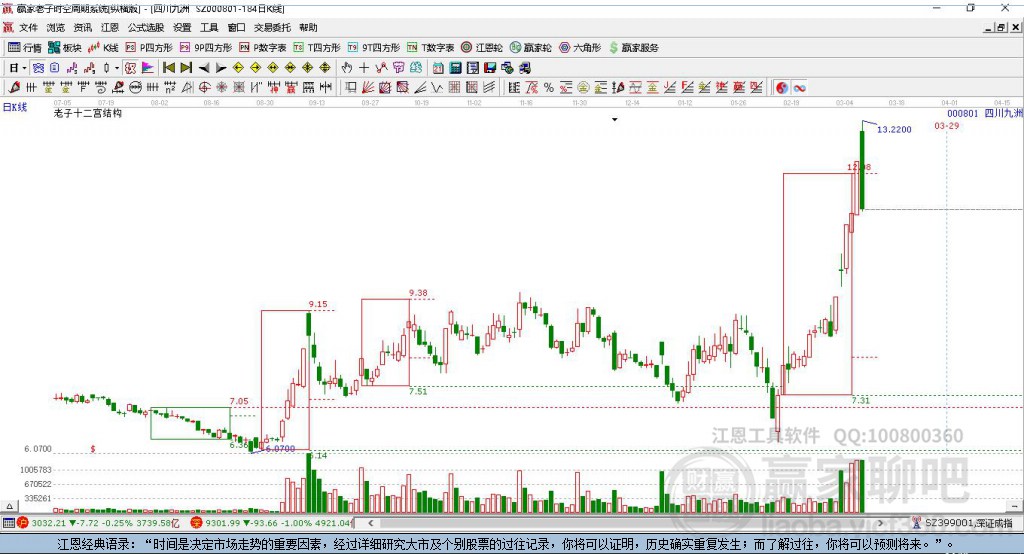Click the red-blue yin-yang icon
The width and height of the screenshot is (1024, 554).
782,88
